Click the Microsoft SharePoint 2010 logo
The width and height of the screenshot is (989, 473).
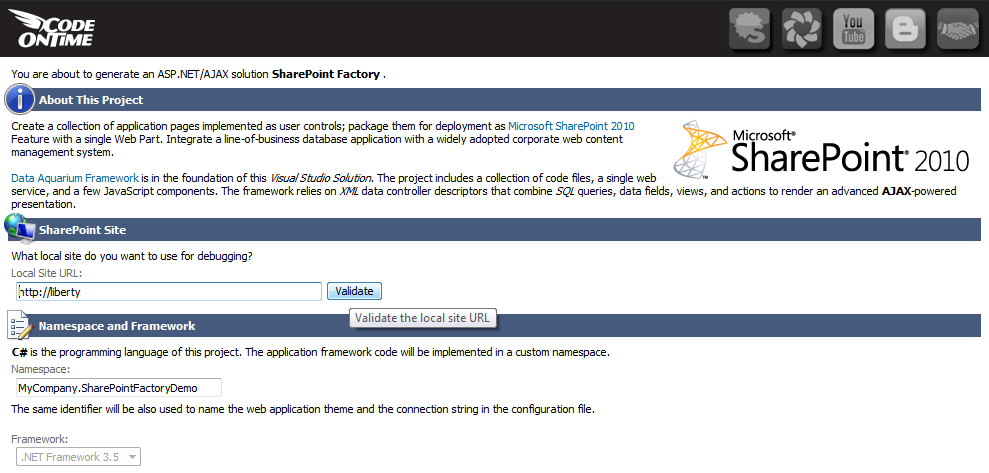tap(821, 149)
